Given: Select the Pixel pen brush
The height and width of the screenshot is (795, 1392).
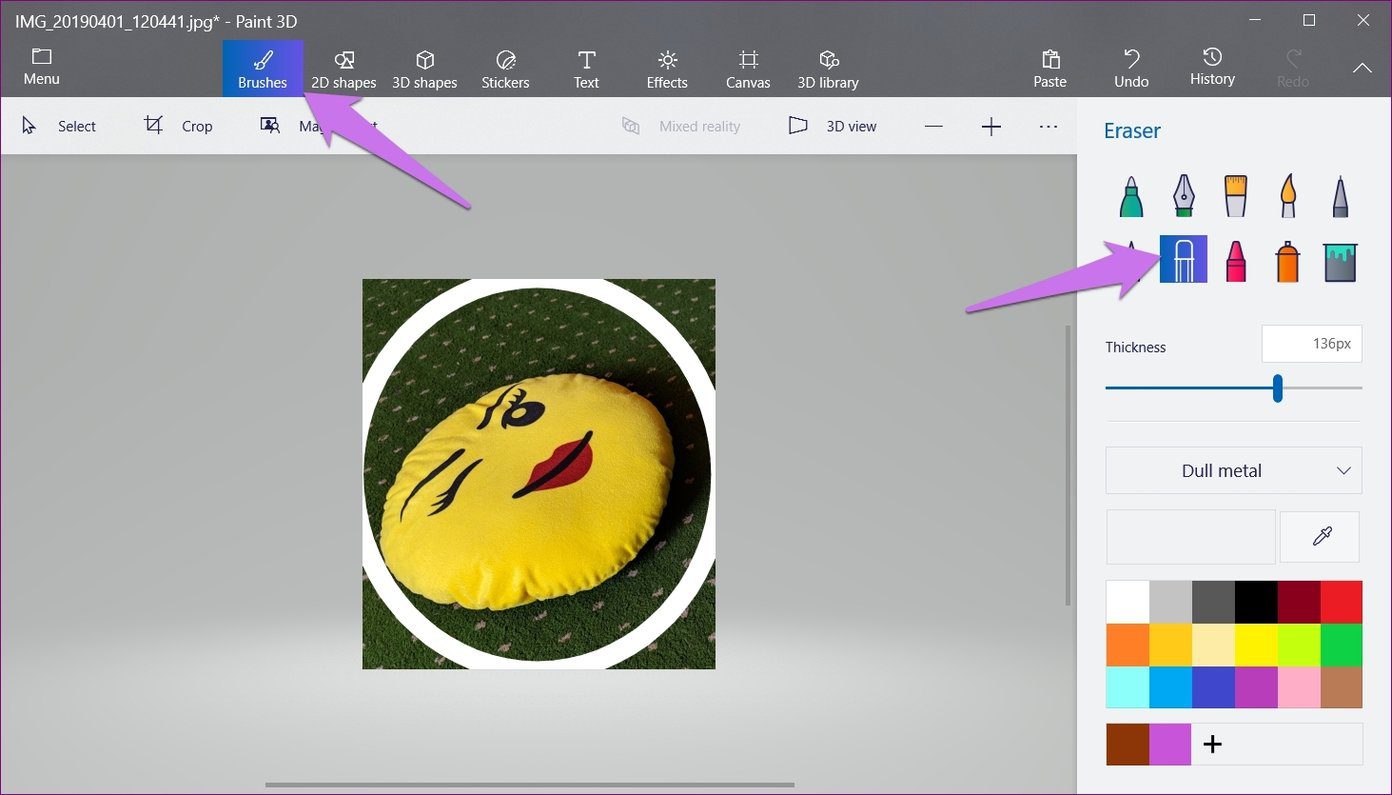Looking at the screenshot, I should point(1340,197).
